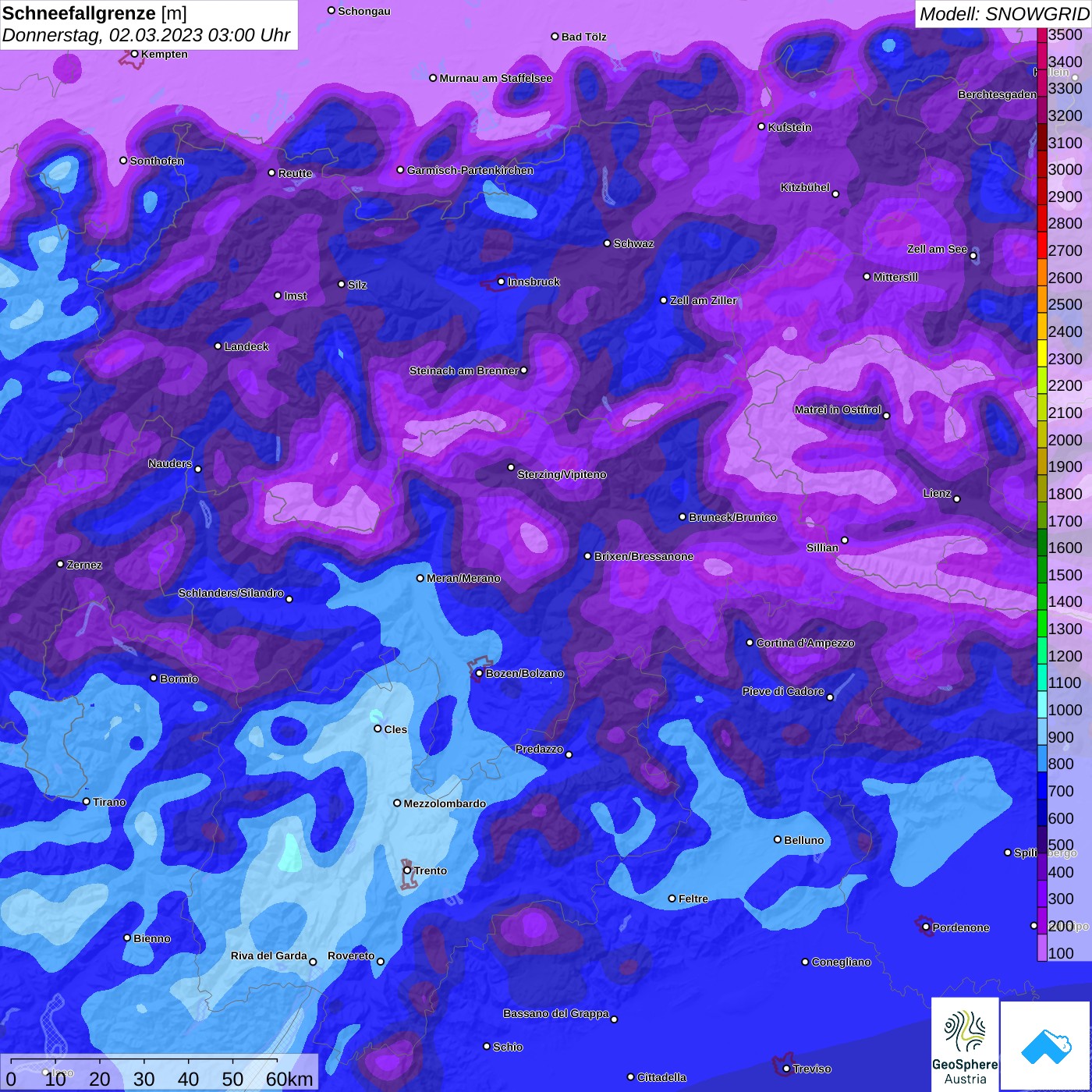Select the Meran/Merano label
Image resolution: width=1092 pixels, height=1092 pixels.
pyautogui.click(x=463, y=578)
